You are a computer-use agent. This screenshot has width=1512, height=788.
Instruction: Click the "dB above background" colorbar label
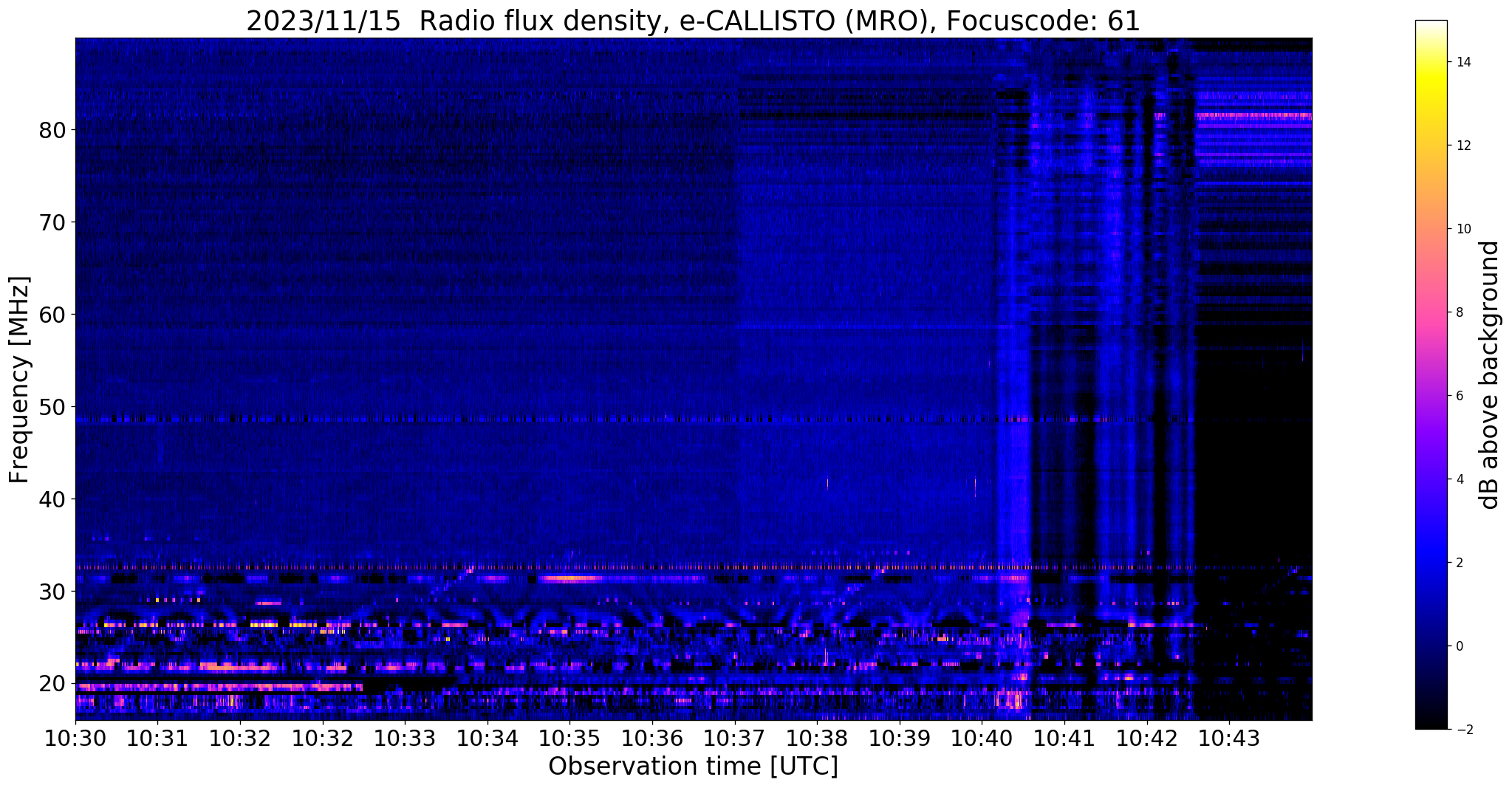click(x=1490, y=375)
